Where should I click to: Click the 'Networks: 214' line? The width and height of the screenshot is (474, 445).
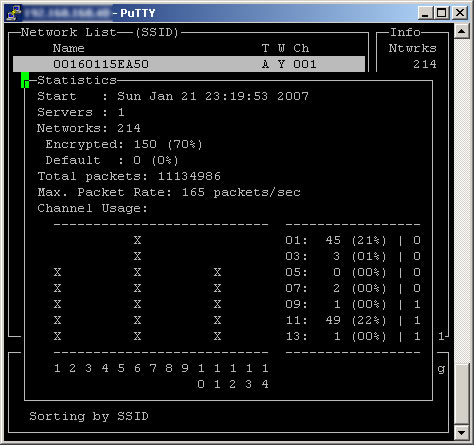click(89, 128)
